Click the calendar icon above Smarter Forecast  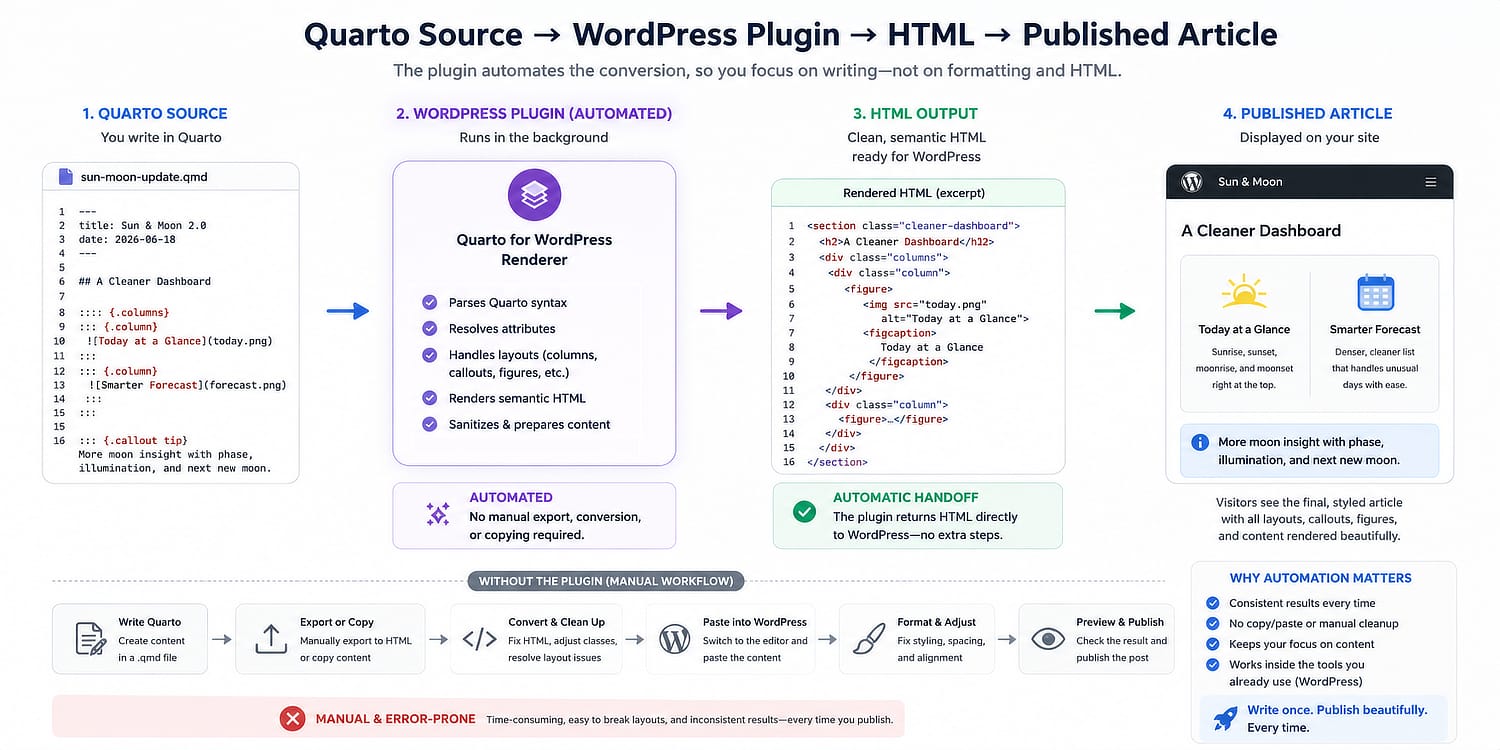click(x=1375, y=293)
